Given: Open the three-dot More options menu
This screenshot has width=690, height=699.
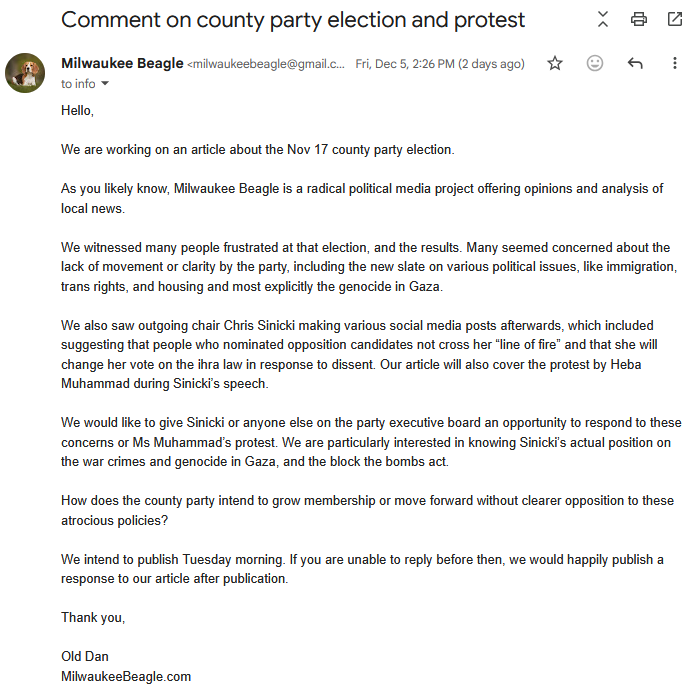Looking at the screenshot, I should click(675, 63).
